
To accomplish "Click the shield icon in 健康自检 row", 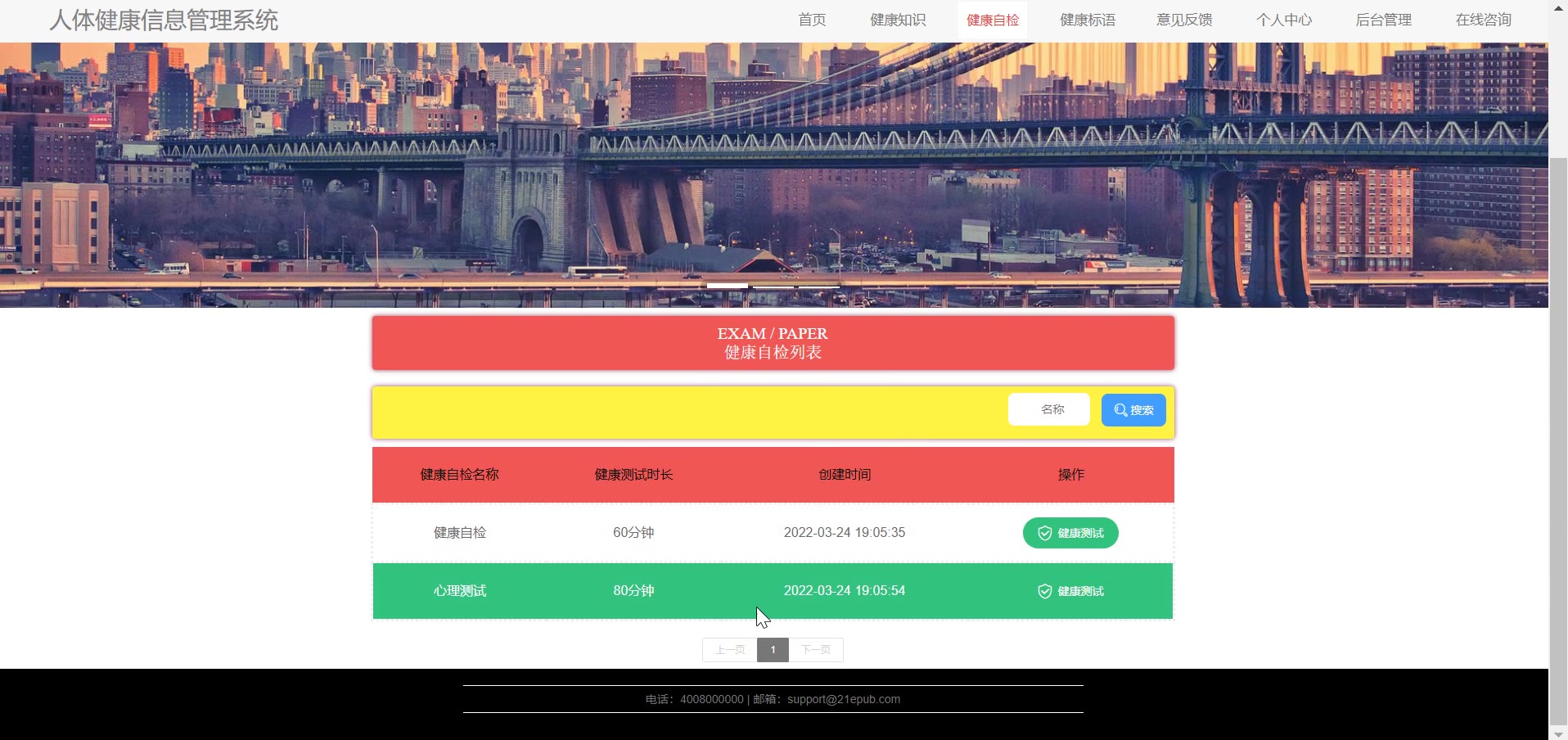I will pyautogui.click(x=1045, y=533).
